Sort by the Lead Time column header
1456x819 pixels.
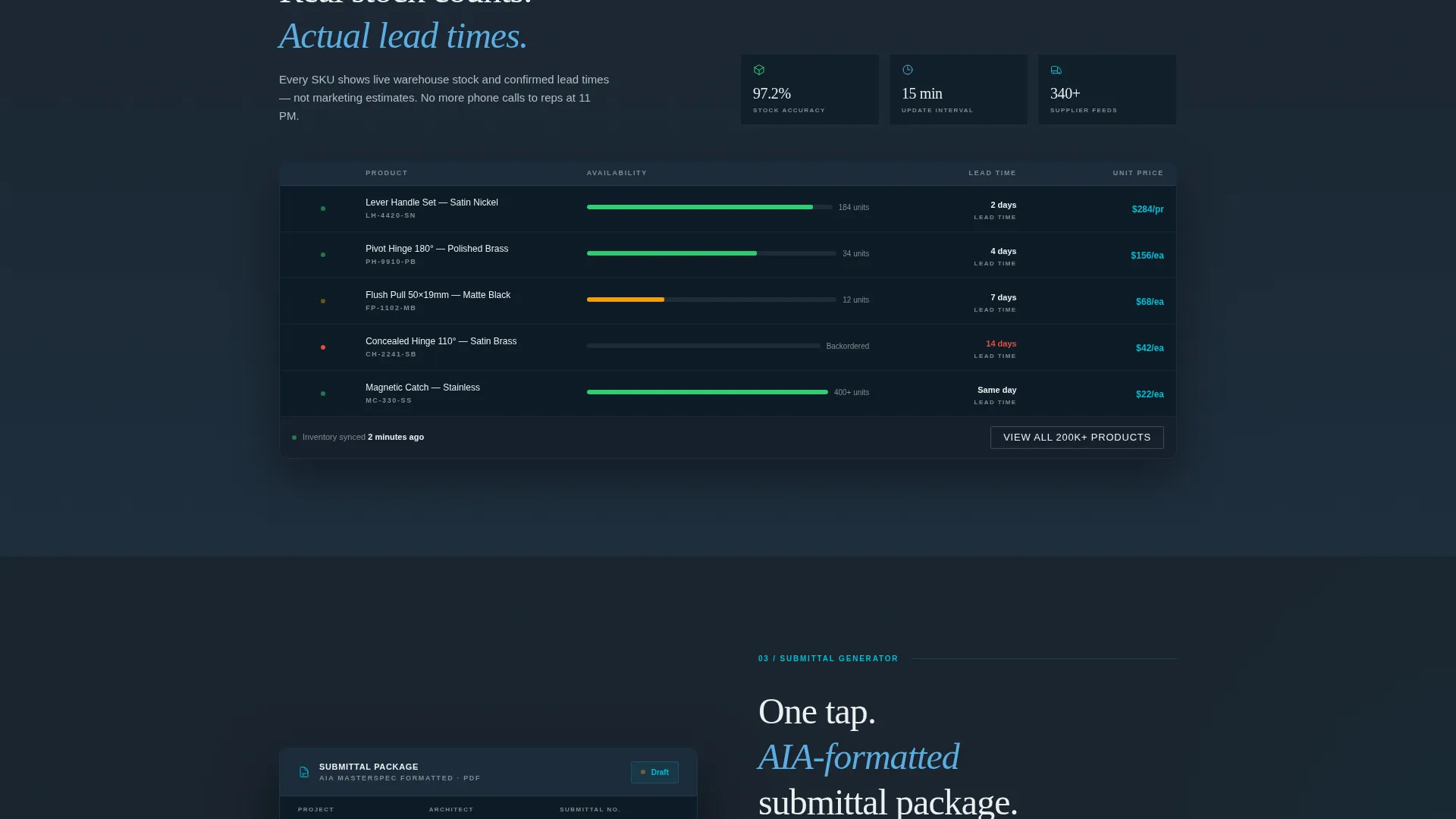[x=992, y=173]
